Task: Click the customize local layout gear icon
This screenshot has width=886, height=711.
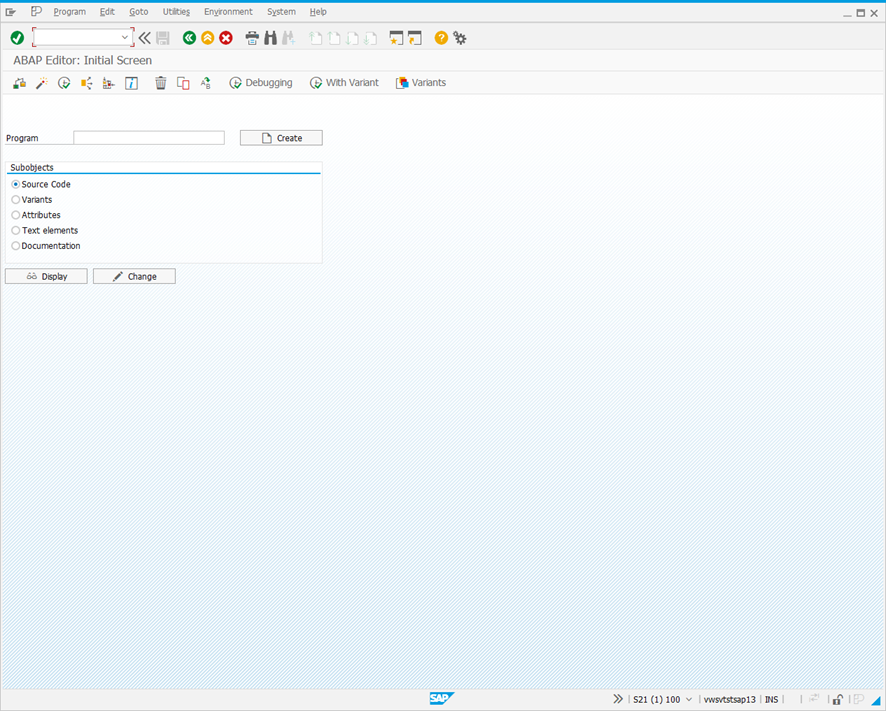Action: click(x=460, y=37)
